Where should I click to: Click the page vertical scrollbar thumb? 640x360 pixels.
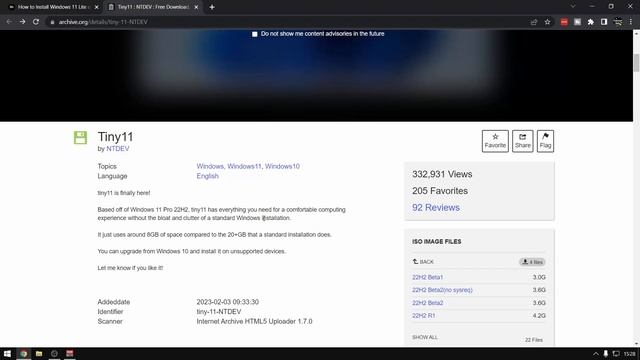tap(636, 63)
